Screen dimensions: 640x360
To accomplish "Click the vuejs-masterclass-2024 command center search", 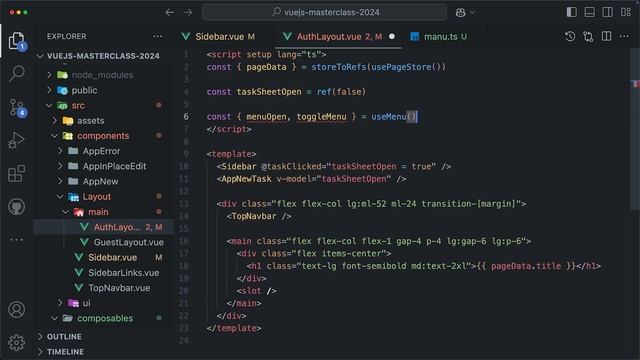I will pyautogui.click(x=324, y=12).
